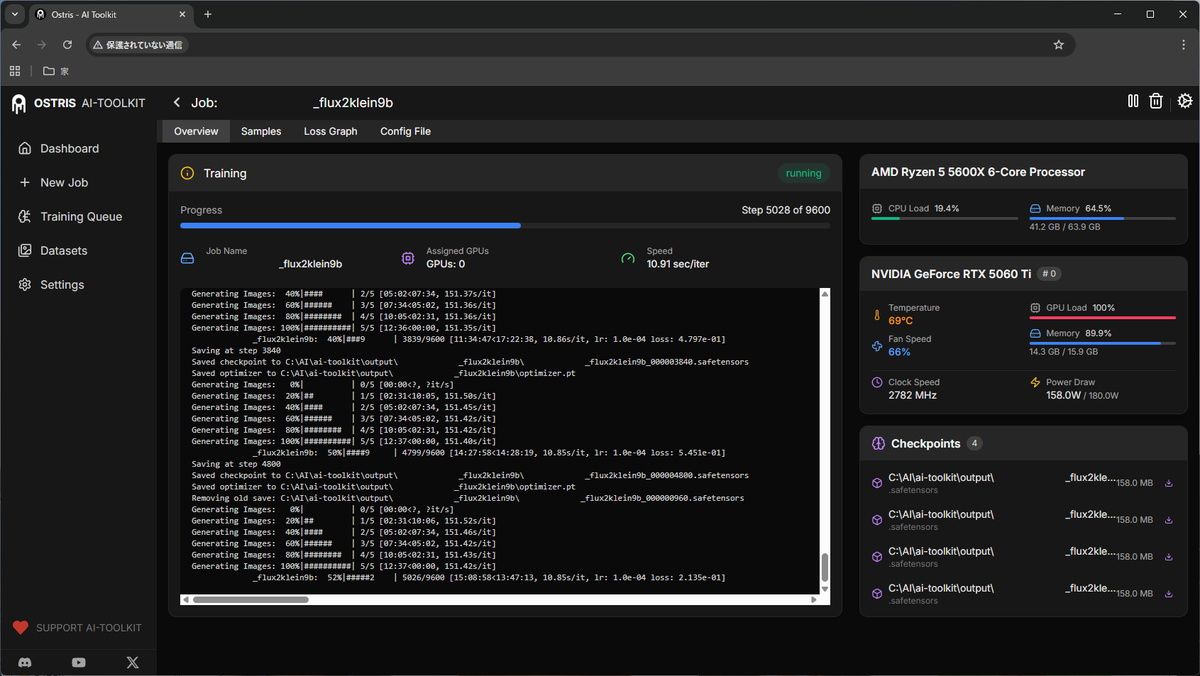This screenshot has width=1200, height=676.
Task: Click the running status badge
Action: pyautogui.click(x=803, y=173)
